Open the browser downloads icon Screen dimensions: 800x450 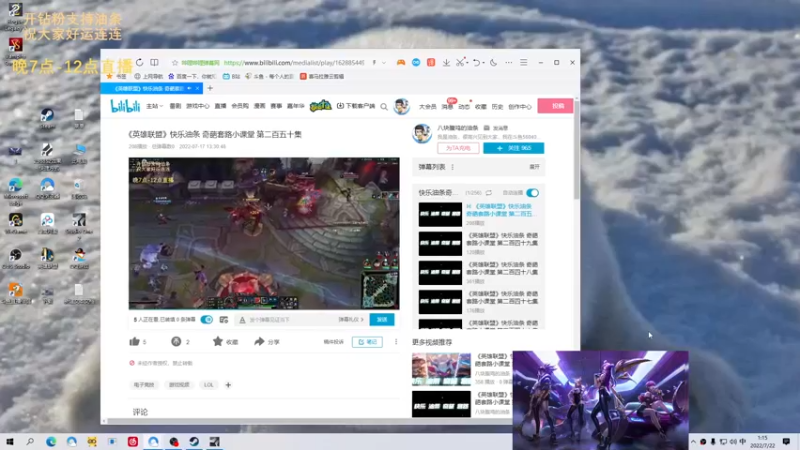446,62
